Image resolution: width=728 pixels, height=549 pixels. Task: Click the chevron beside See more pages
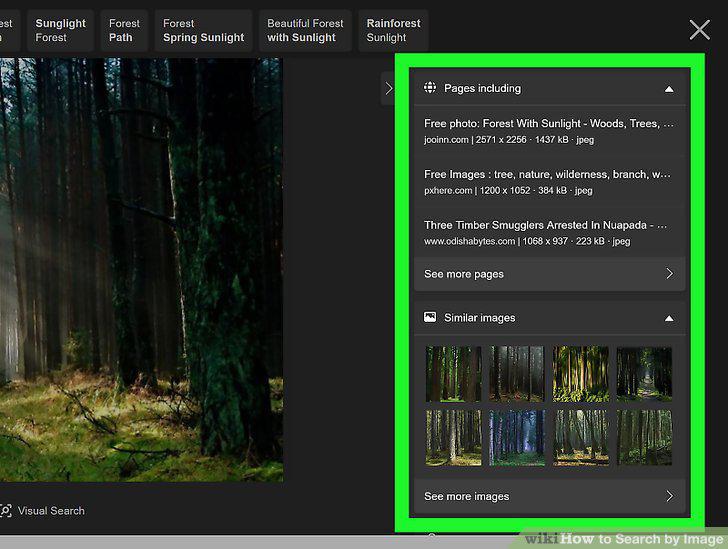point(669,274)
